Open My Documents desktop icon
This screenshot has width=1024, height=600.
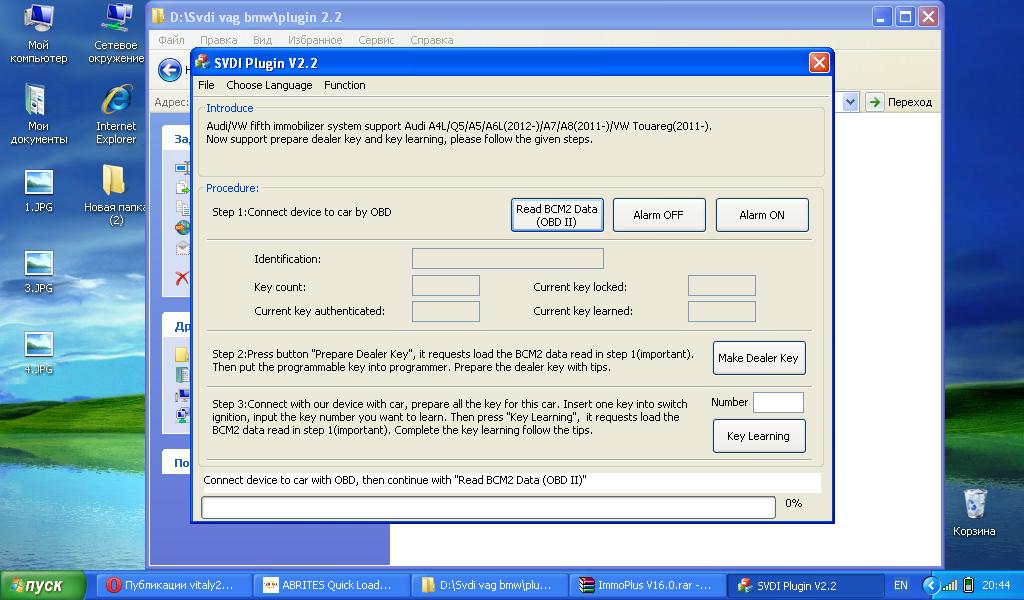click(x=39, y=114)
